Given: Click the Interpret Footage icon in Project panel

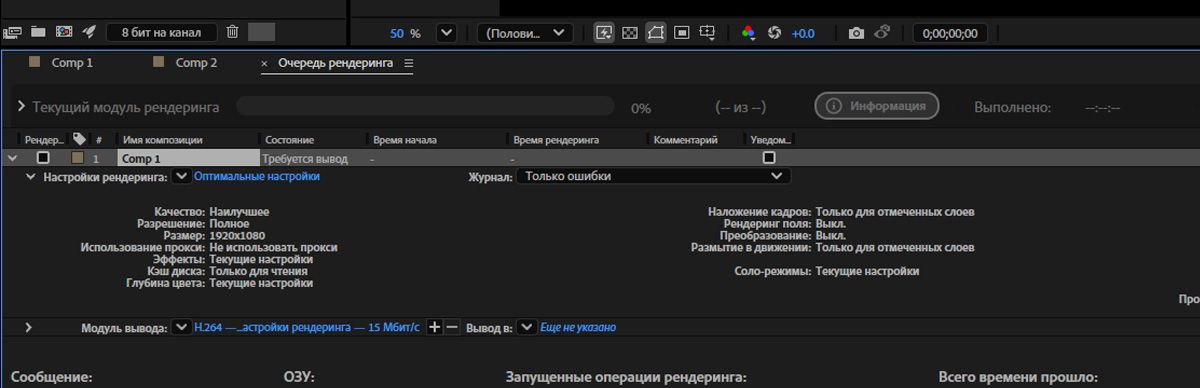Looking at the screenshot, I should 12,32.
